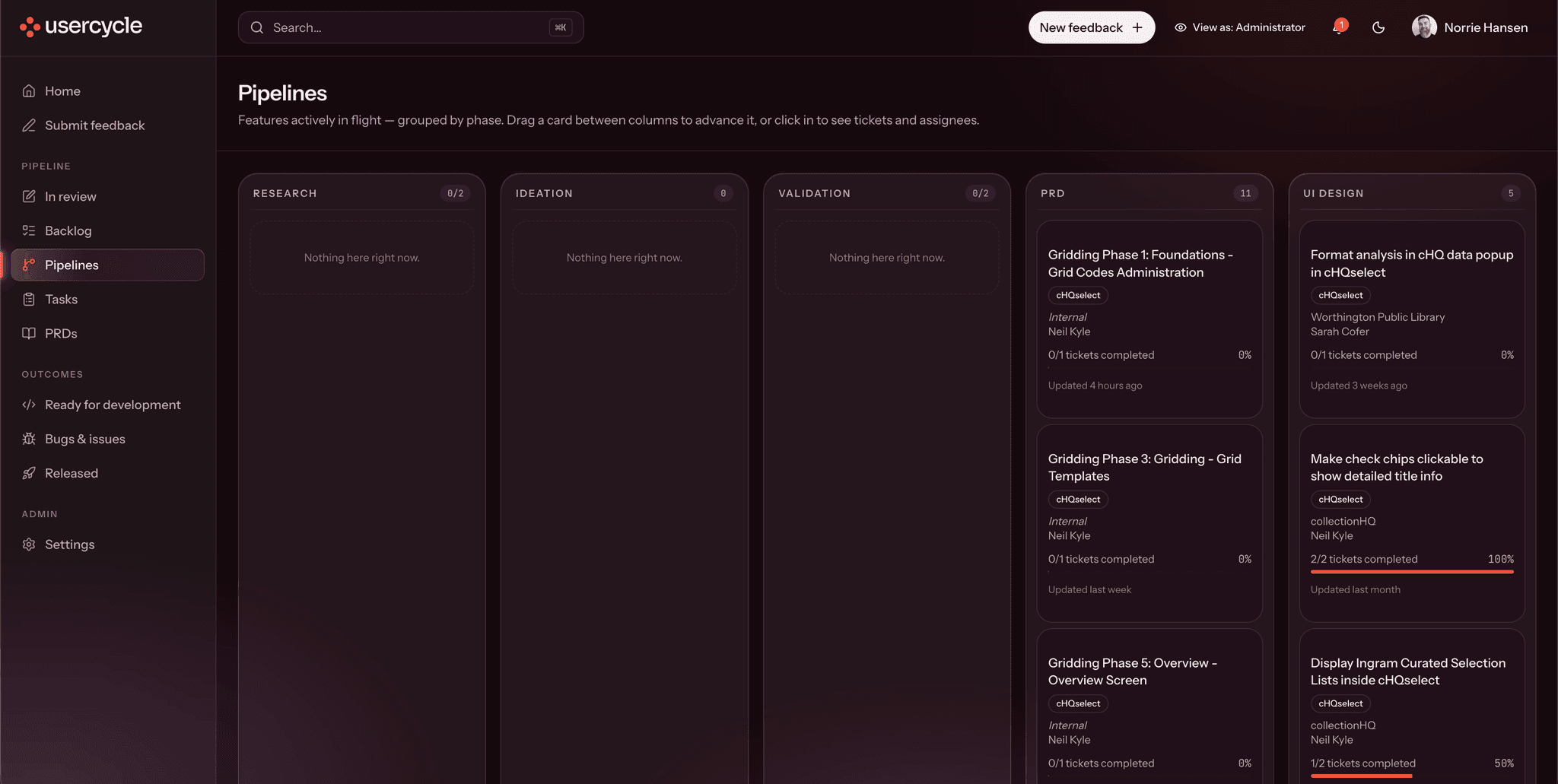Go to Backlog
Screen dimensions: 1558x784
click(x=108, y=231)
